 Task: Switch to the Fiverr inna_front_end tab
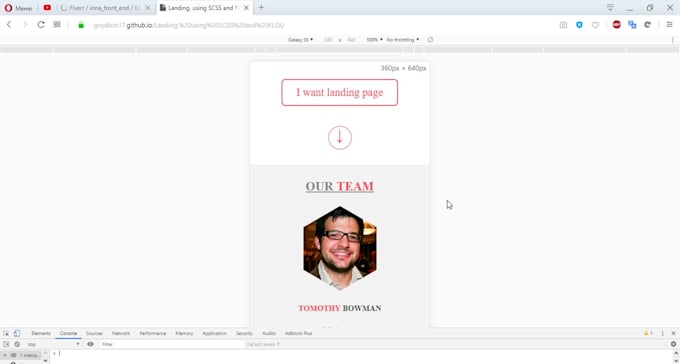105,8
